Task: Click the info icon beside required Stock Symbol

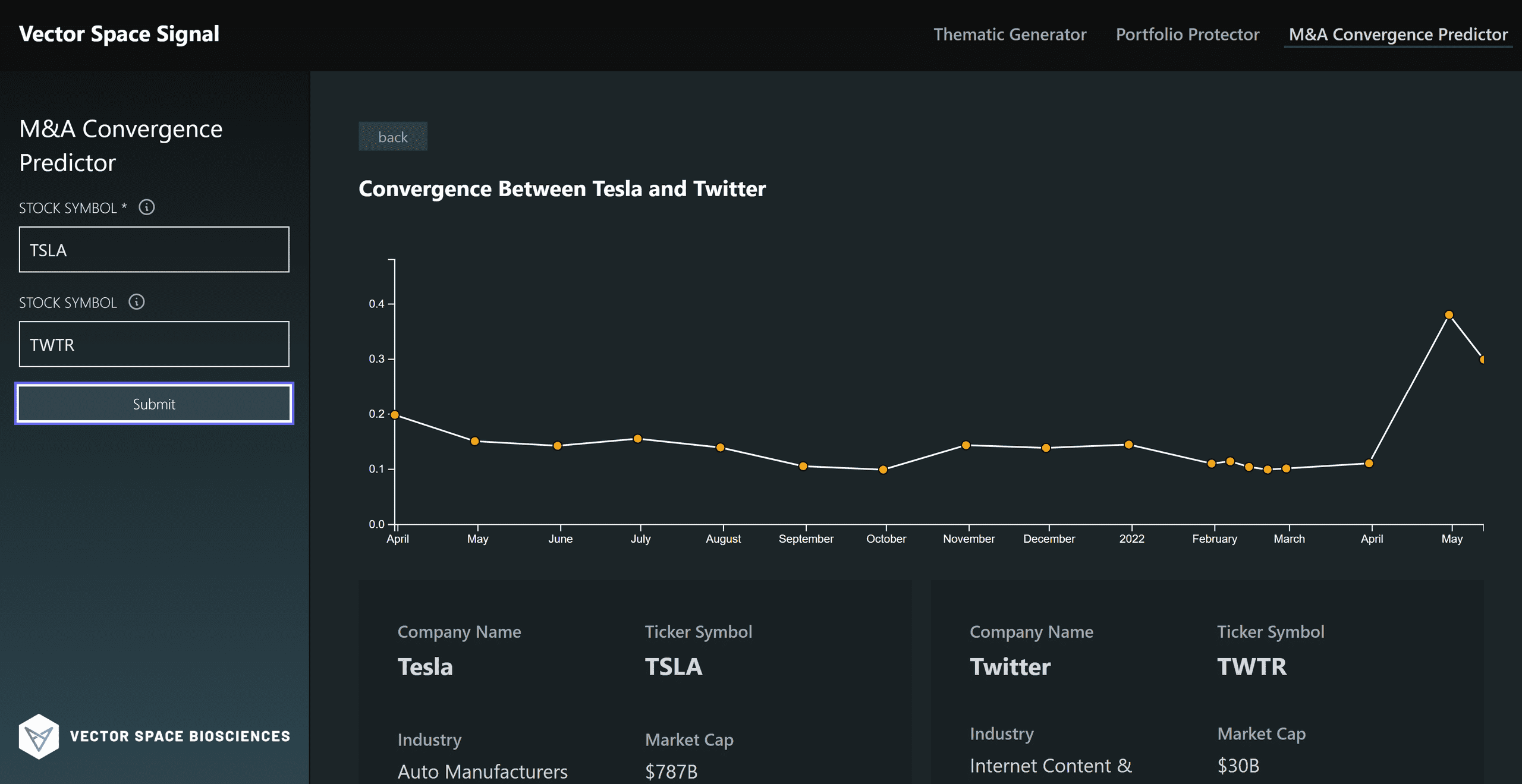Action: point(146,207)
